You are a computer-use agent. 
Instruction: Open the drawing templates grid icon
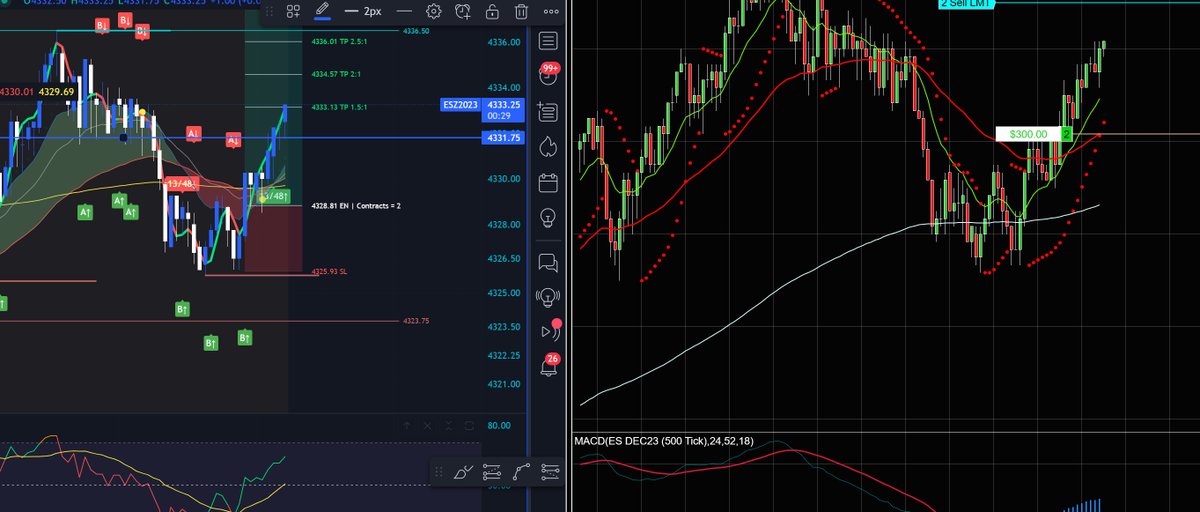coord(293,12)
